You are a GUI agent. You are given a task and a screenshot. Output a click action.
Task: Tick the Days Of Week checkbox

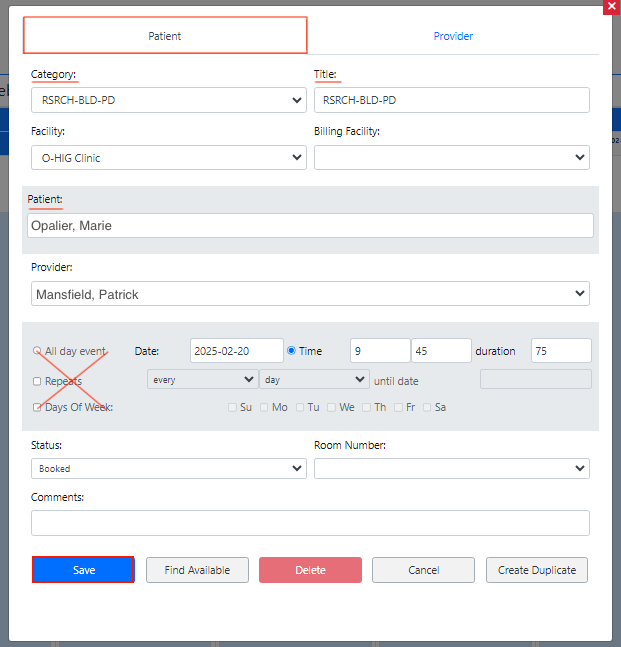tap(37, 408)
